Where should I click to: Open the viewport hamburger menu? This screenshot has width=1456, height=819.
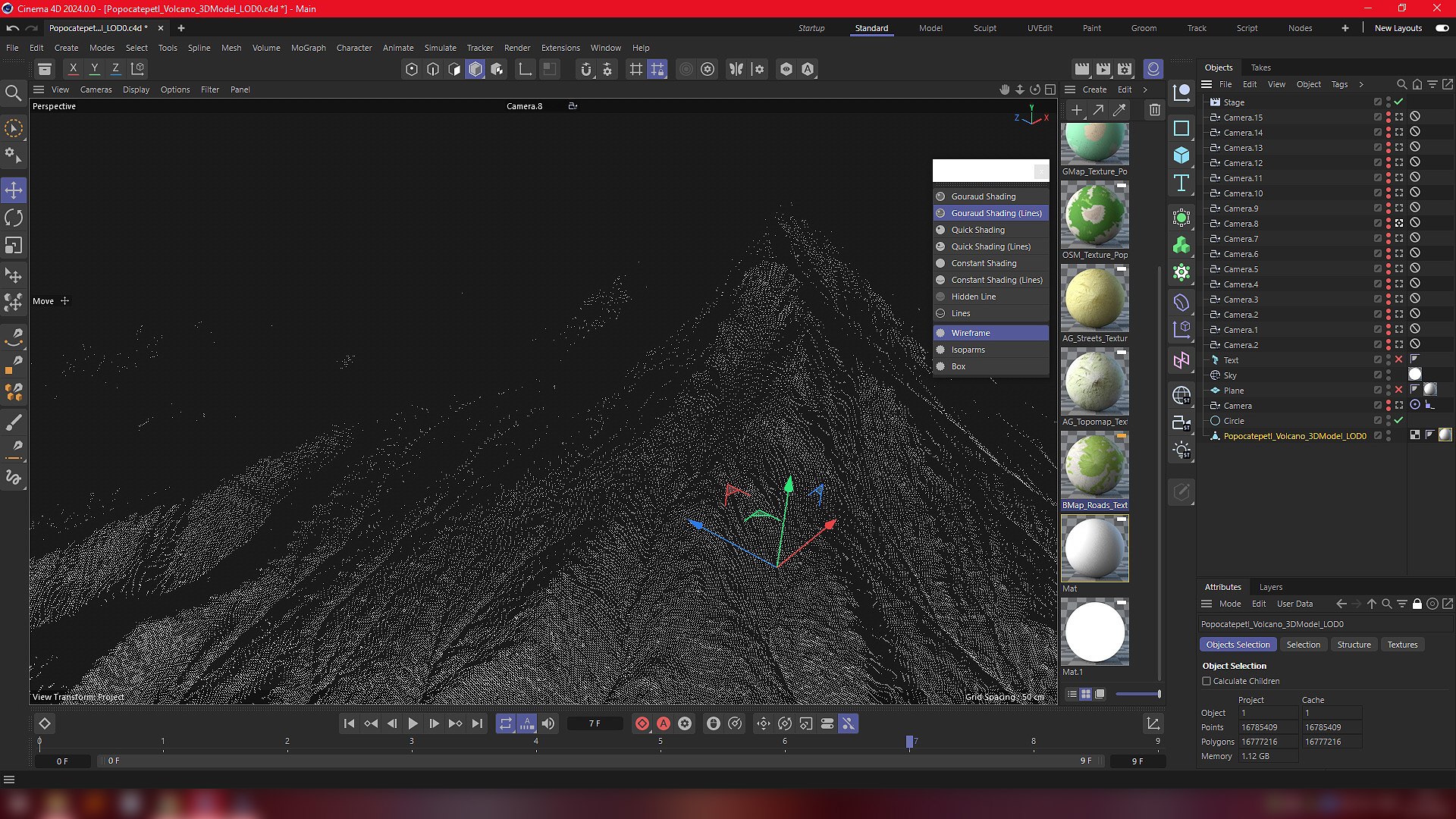pyautogui.click(x=39, y=89)
